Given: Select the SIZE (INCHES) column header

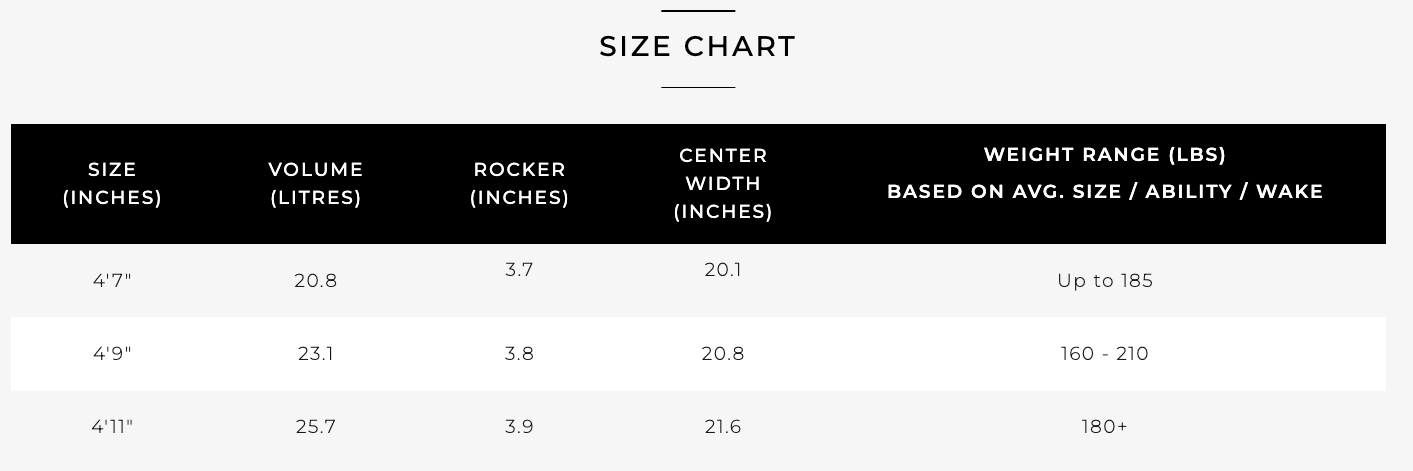Looking at the screenshot, I should tap(113, 184).
